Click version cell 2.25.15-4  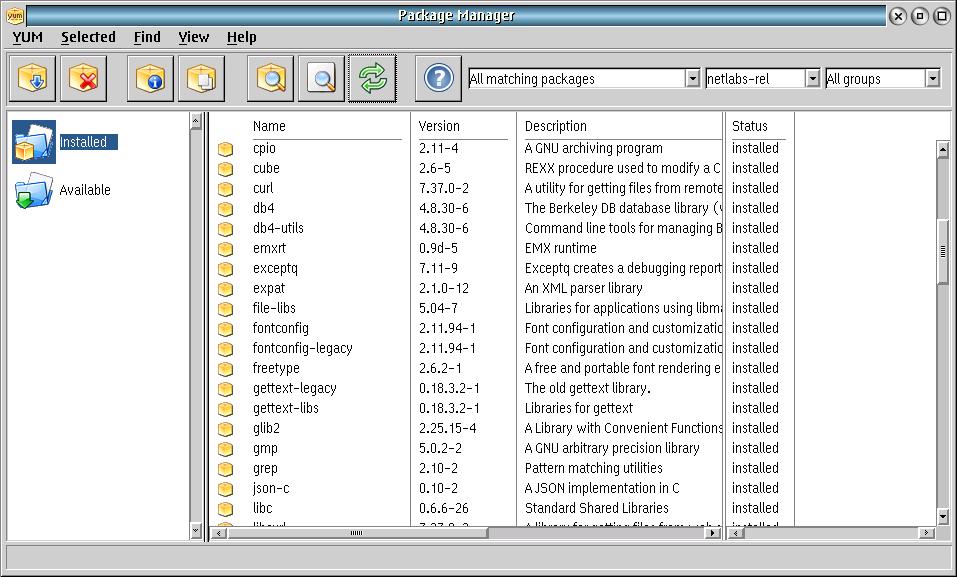[447, 429]
